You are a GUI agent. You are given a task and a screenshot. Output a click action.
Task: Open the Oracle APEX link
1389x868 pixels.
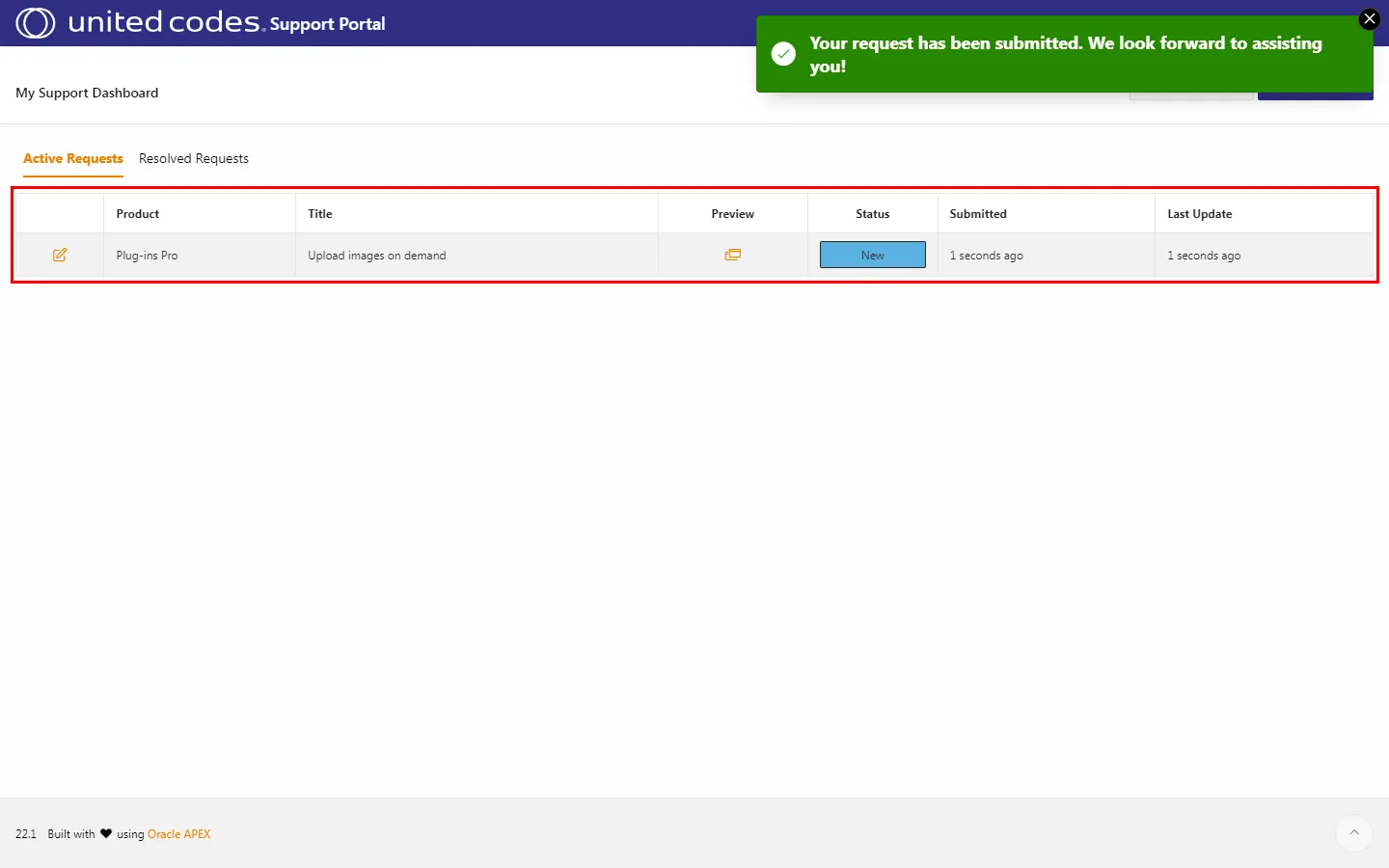(x=178, y=834)
